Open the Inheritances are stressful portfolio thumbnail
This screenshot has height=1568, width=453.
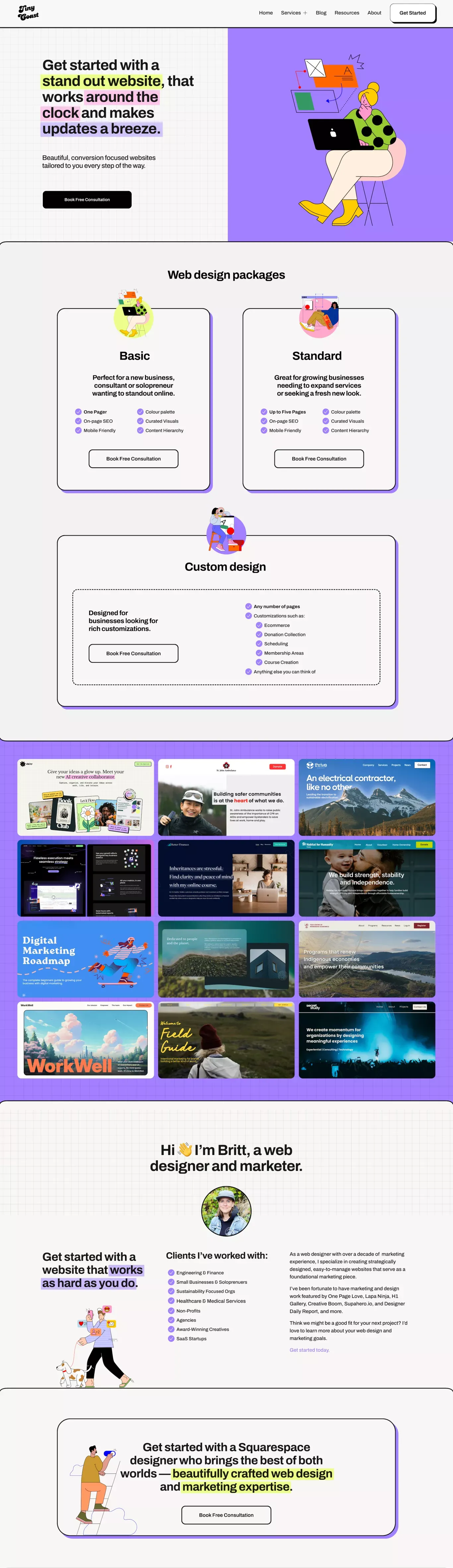tap(226, 878)
